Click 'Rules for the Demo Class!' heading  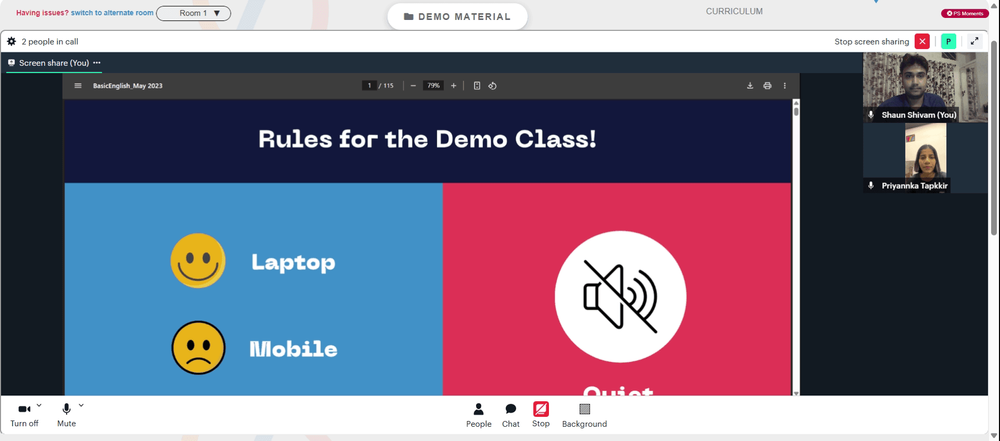427,139
